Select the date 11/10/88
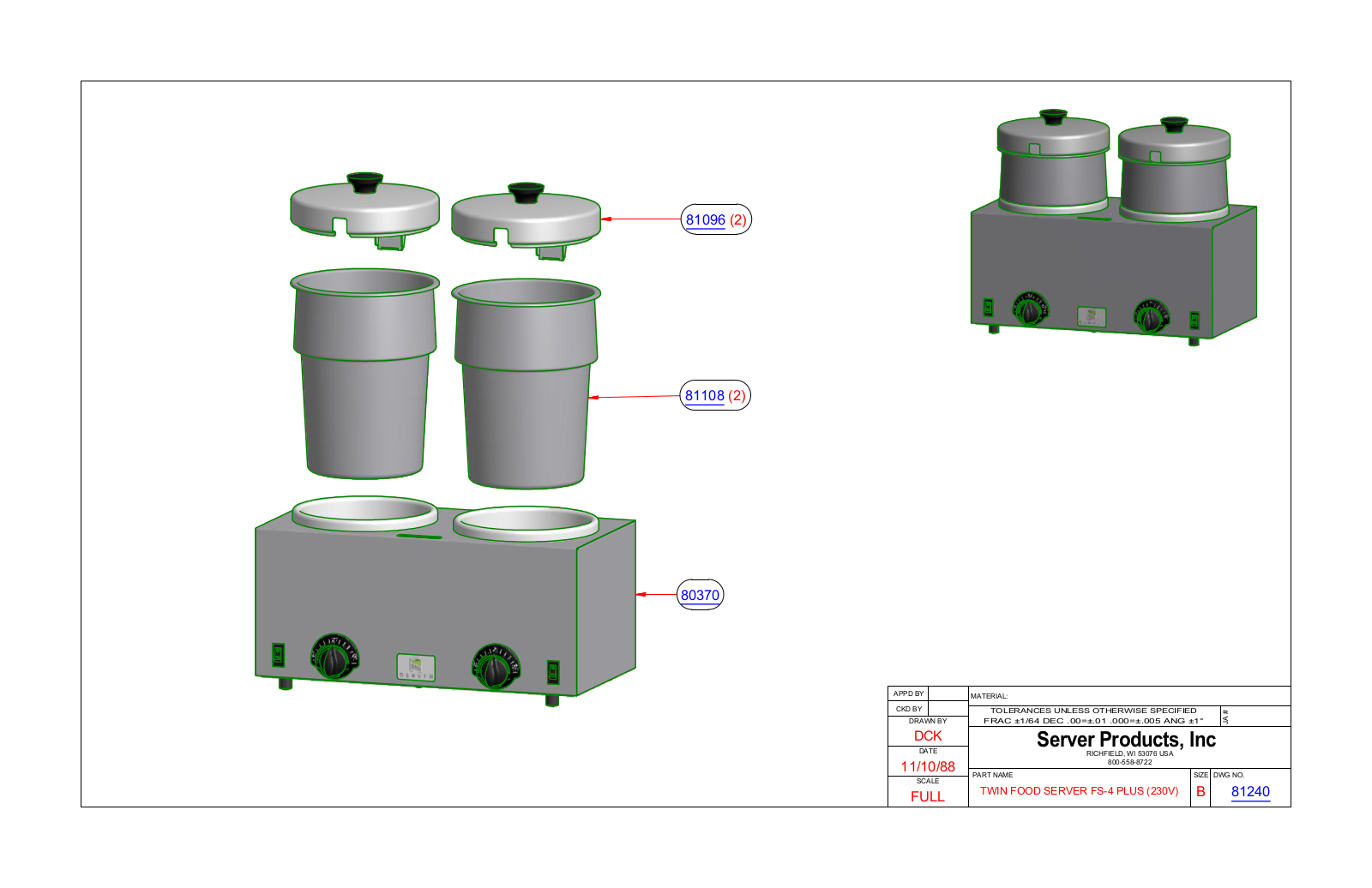The width and height of the screenshot is (1372, 888). click(x=928, y=766)
